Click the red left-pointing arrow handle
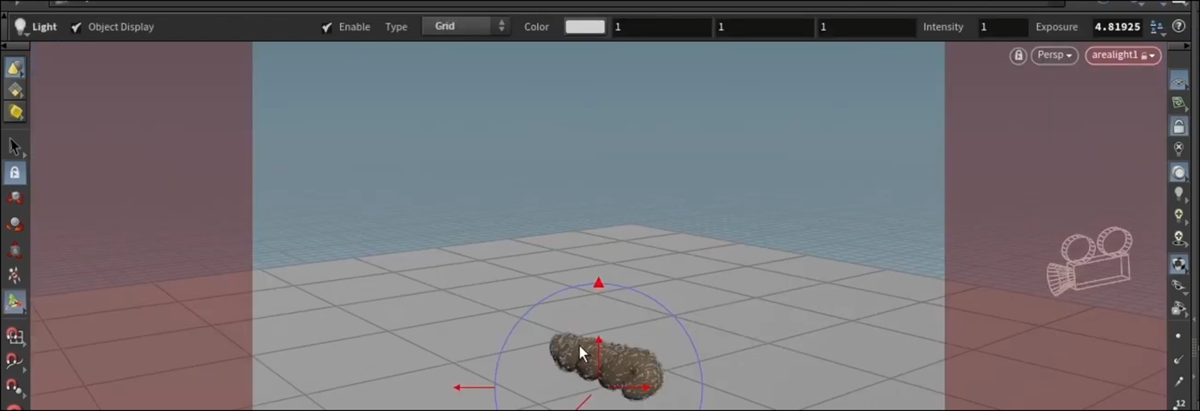The width and height of the screenshot is (1200, 411). [474, 387]
